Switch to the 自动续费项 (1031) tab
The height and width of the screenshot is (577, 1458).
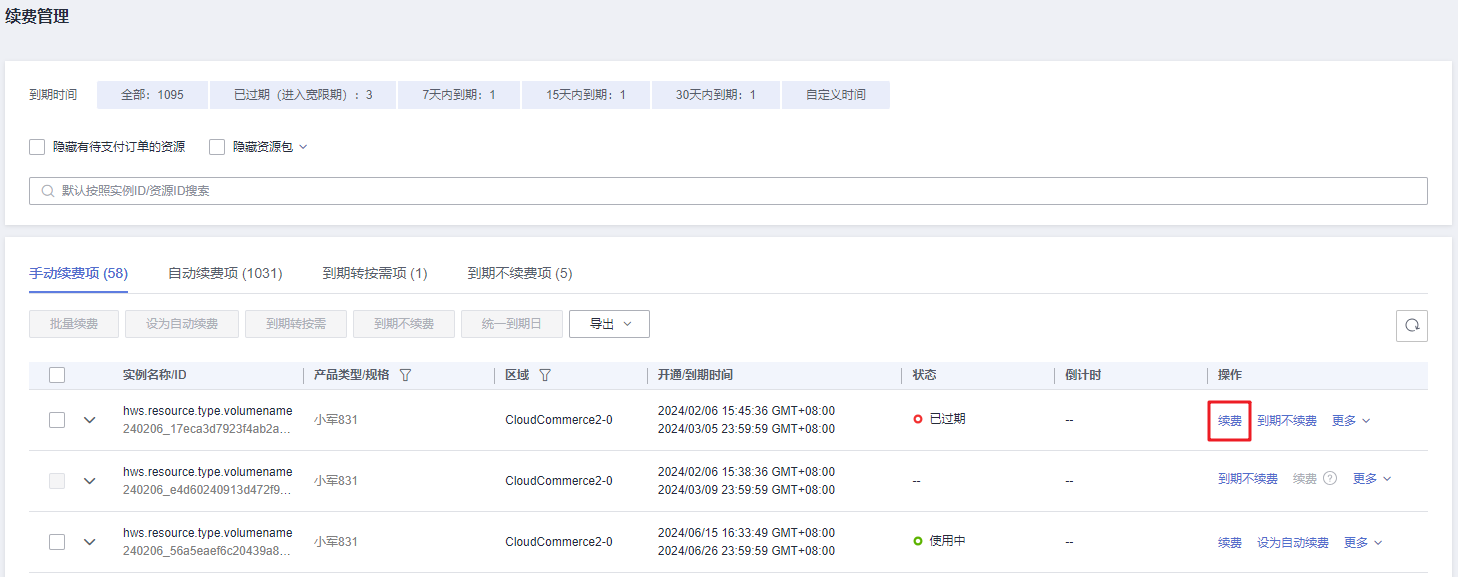pos(225,273)
